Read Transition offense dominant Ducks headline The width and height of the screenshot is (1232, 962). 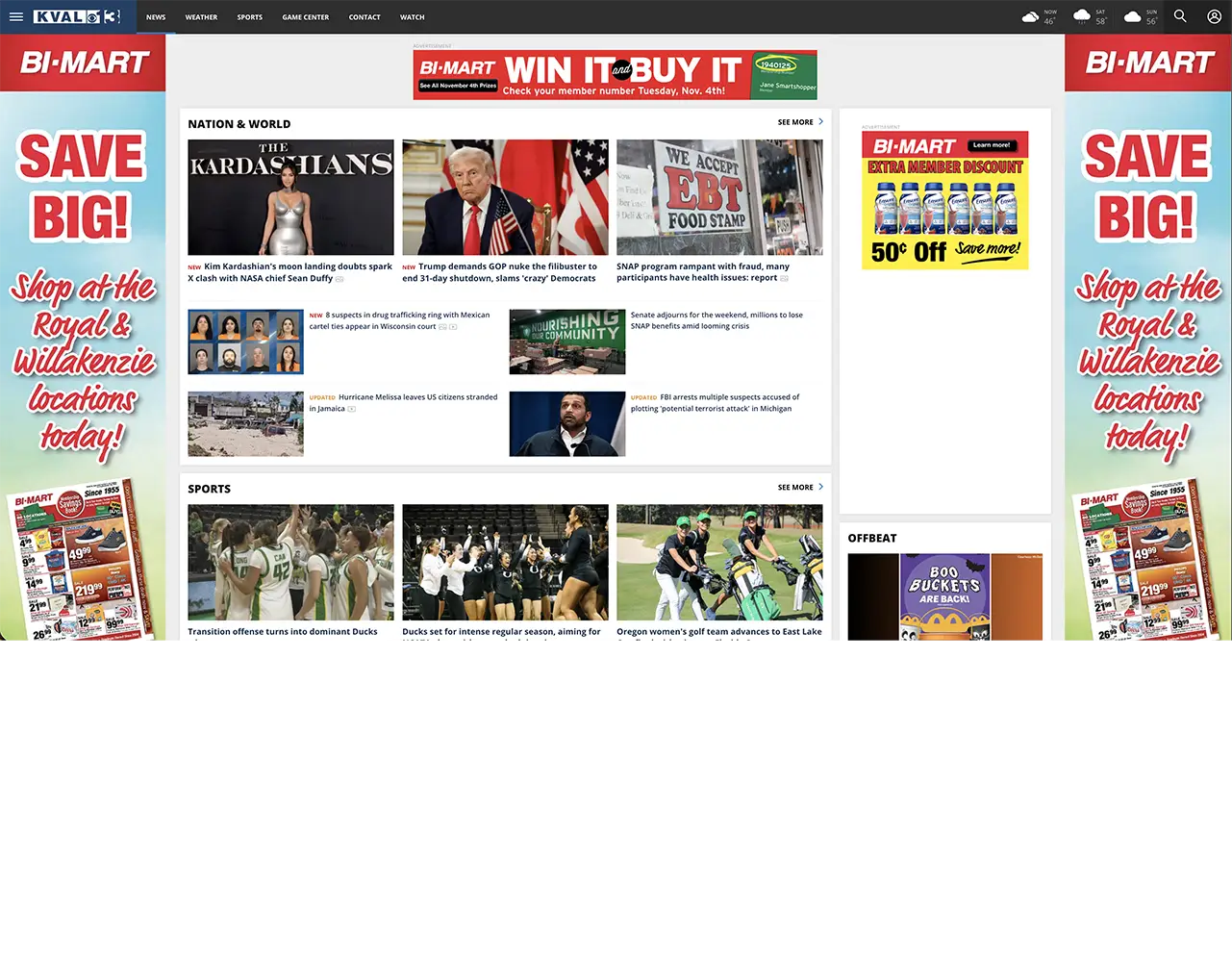point(283,632)
